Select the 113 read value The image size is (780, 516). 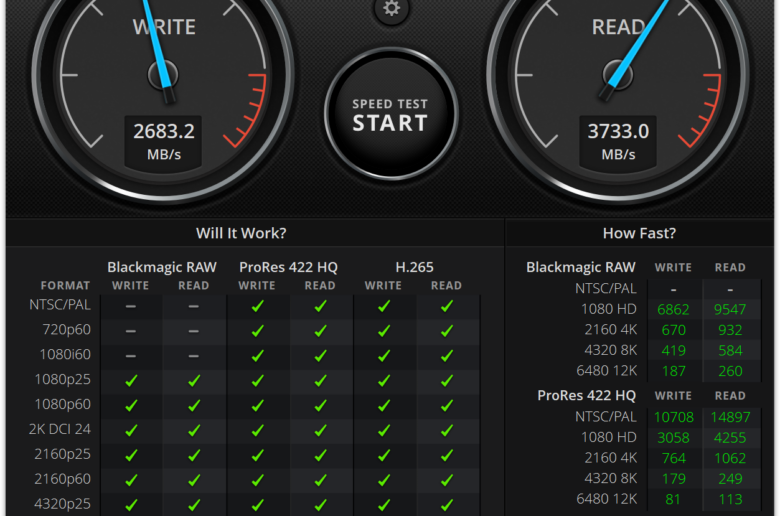pyautogui.click(x=730, y=499)
